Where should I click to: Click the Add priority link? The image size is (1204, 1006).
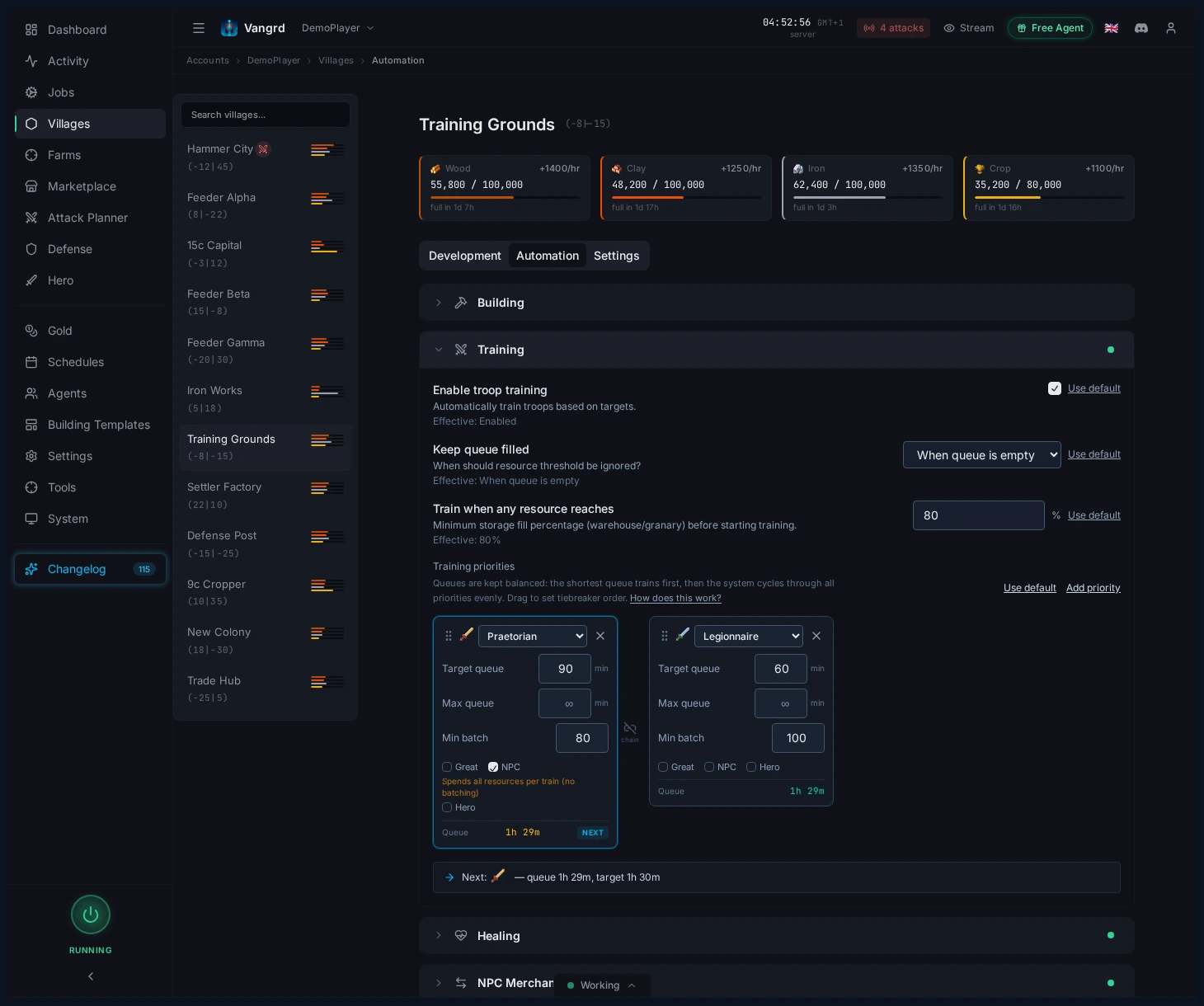pyautogui.click(x=1093, y=587)
